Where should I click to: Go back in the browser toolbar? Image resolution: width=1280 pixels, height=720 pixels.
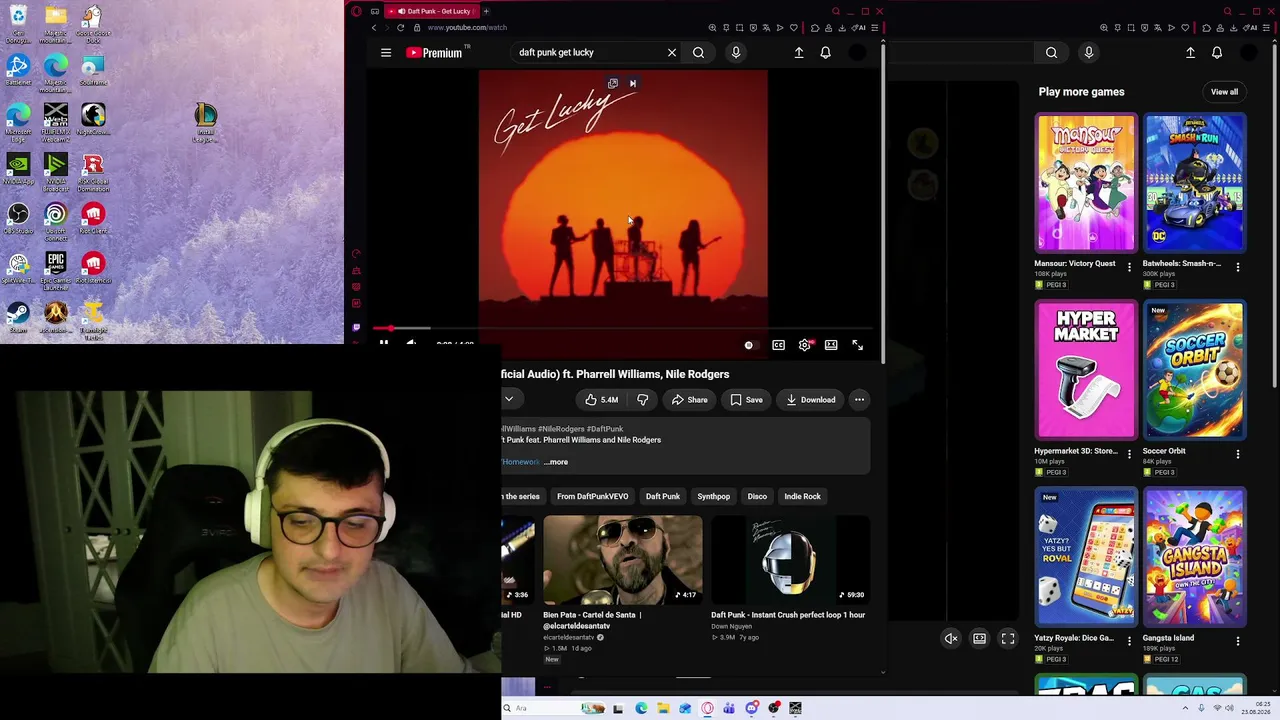pos(374,28)
